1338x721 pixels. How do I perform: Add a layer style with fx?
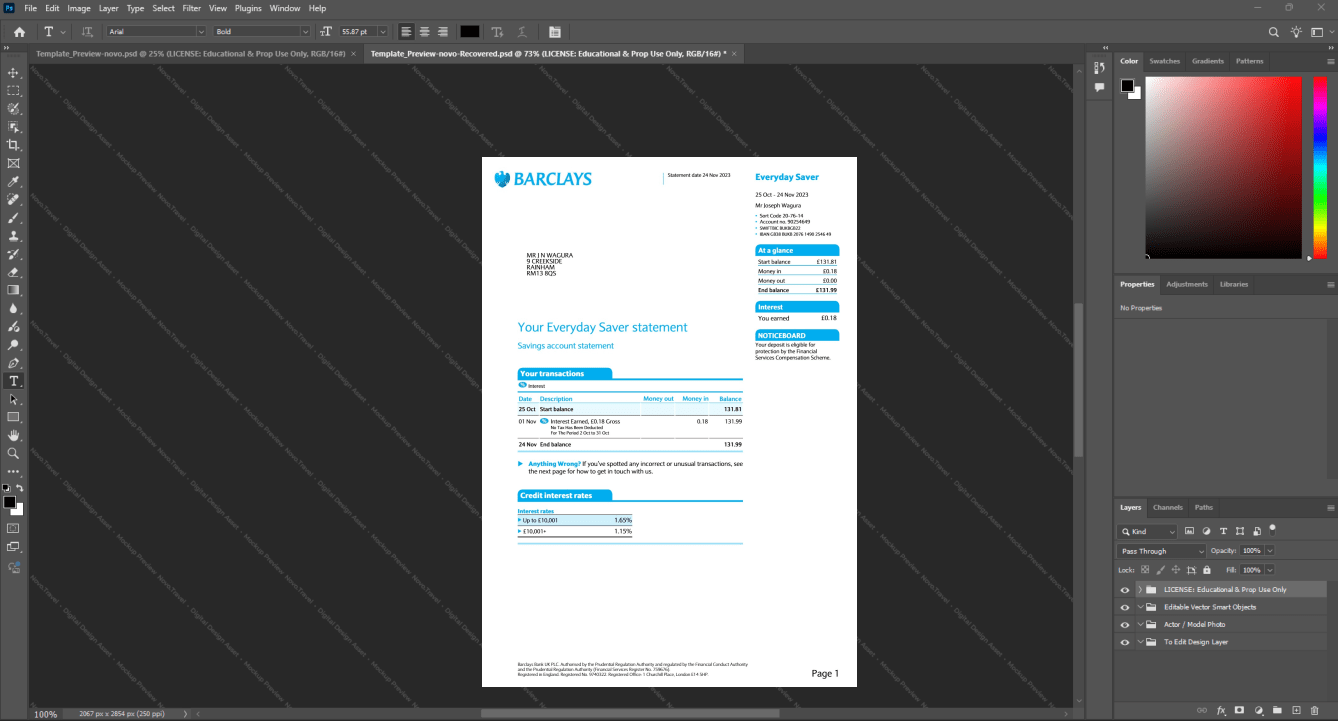coord(1221,710)
